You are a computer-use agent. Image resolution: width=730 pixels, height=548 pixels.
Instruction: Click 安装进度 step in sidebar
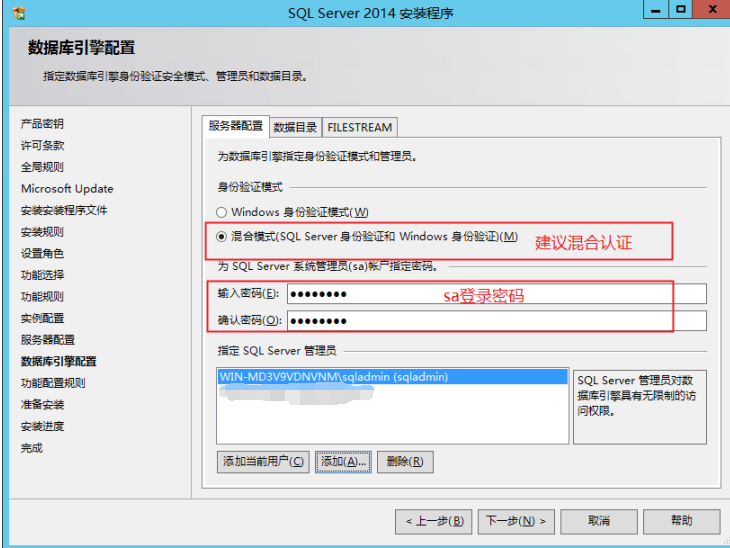(x=42, y=426)
